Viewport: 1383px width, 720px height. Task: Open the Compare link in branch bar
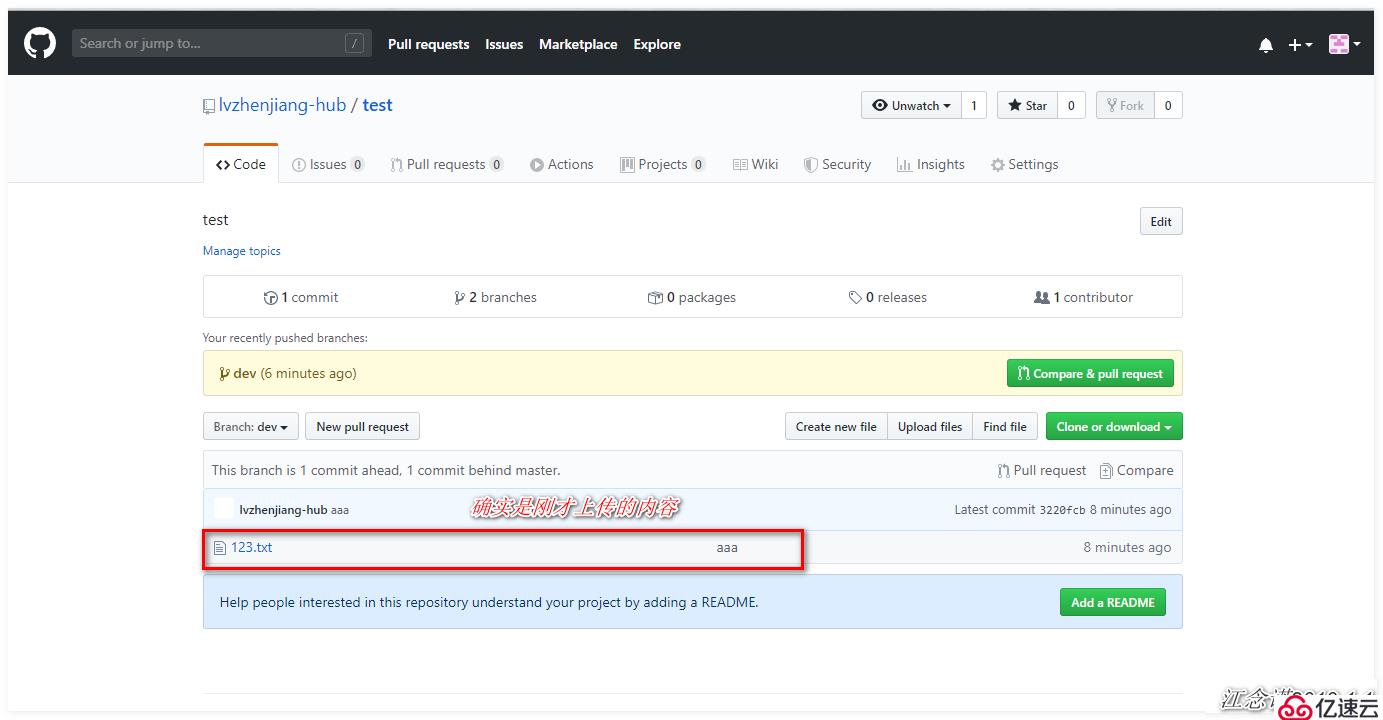tap(1137, 470)
